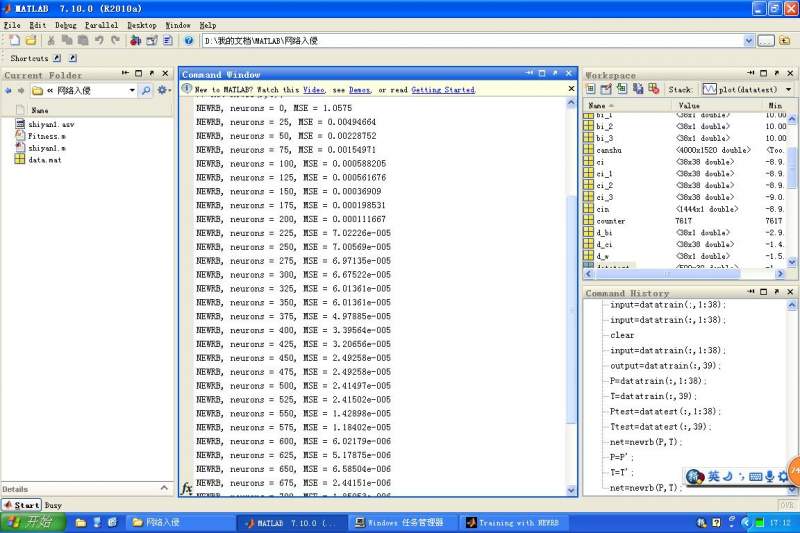Click the current directory path field
This screenshot has width=800, height=533.
coord(472,41)
